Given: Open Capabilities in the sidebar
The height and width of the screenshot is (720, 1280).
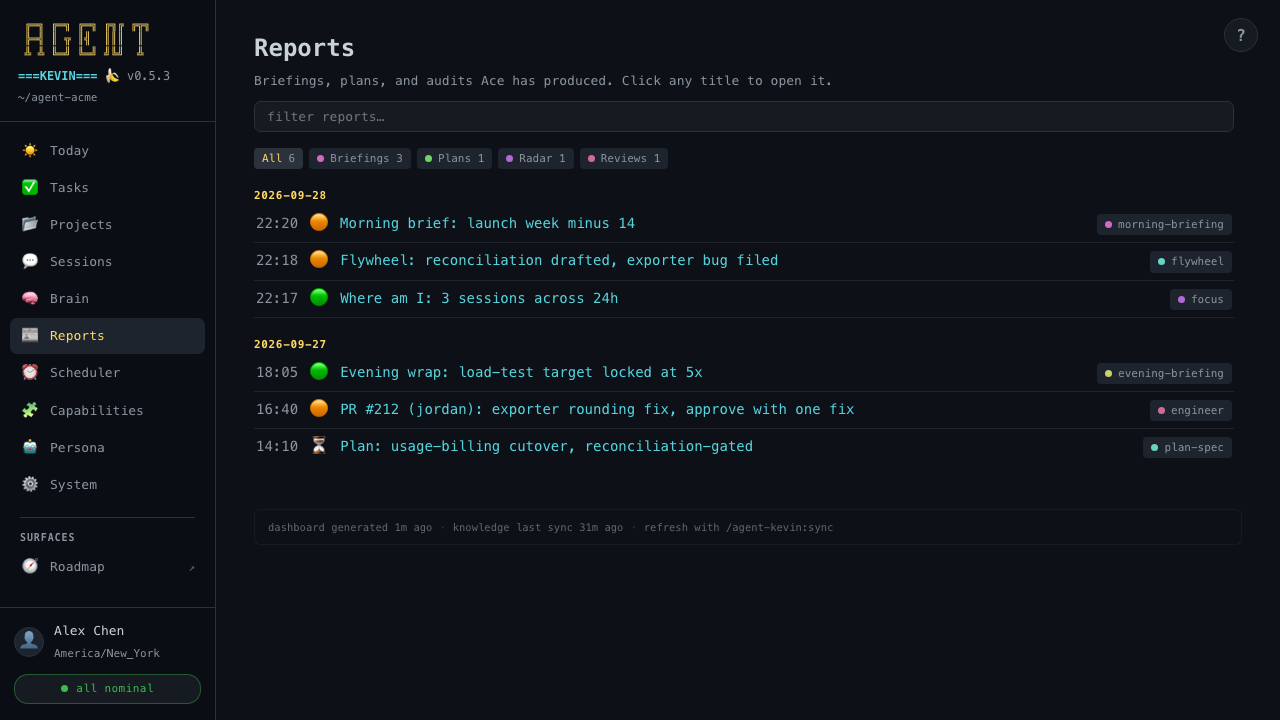Looking at the screenshot, I should click(107, 410).
